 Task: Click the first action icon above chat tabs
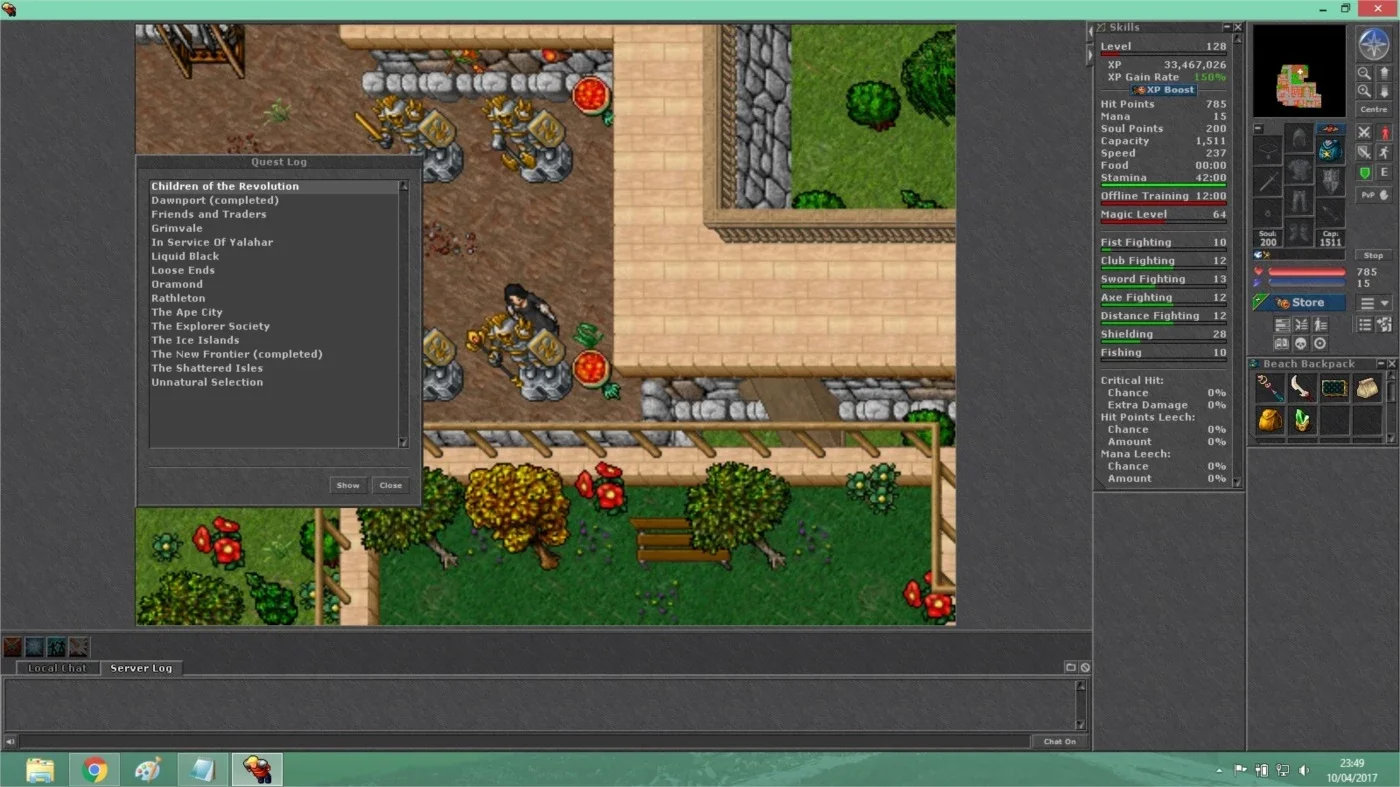pyautogui.click(x=13, y=647)
